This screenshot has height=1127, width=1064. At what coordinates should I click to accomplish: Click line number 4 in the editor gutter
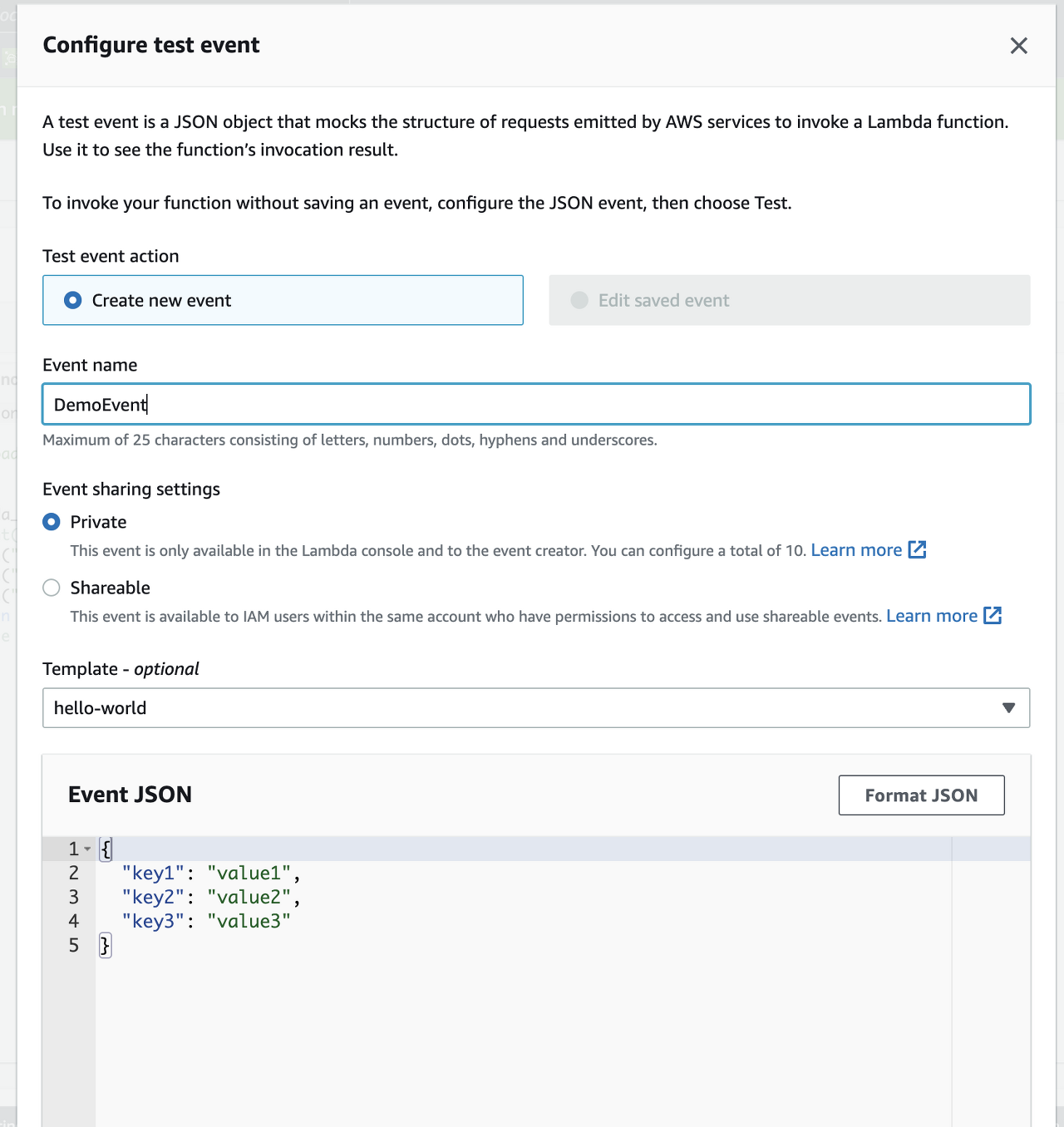click(74, 921)
